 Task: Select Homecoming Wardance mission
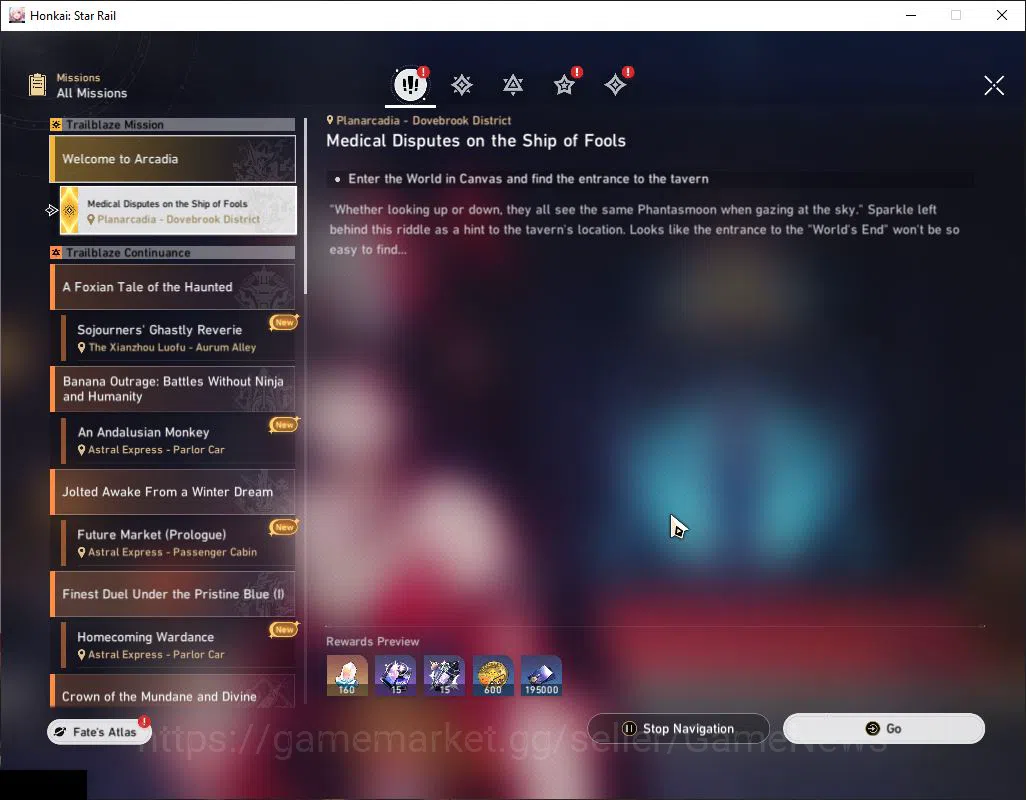point(178,645)
